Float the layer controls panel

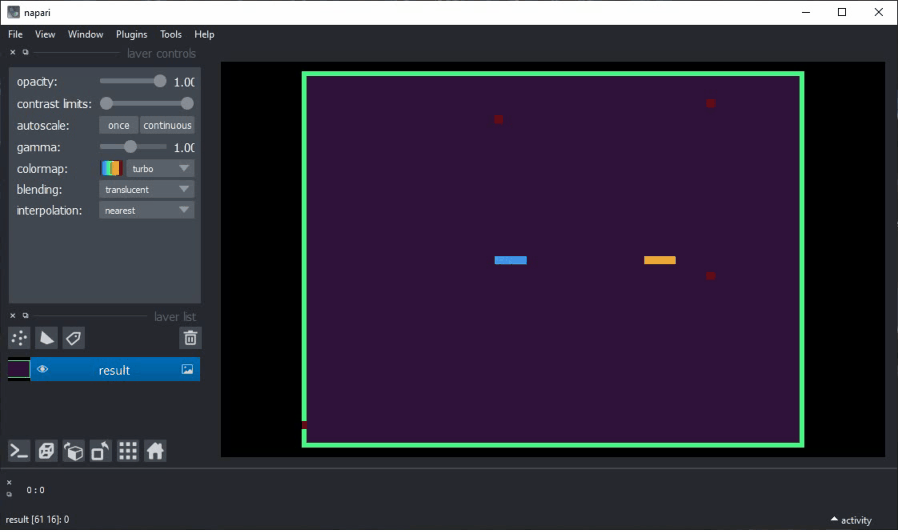pos(25,52)
